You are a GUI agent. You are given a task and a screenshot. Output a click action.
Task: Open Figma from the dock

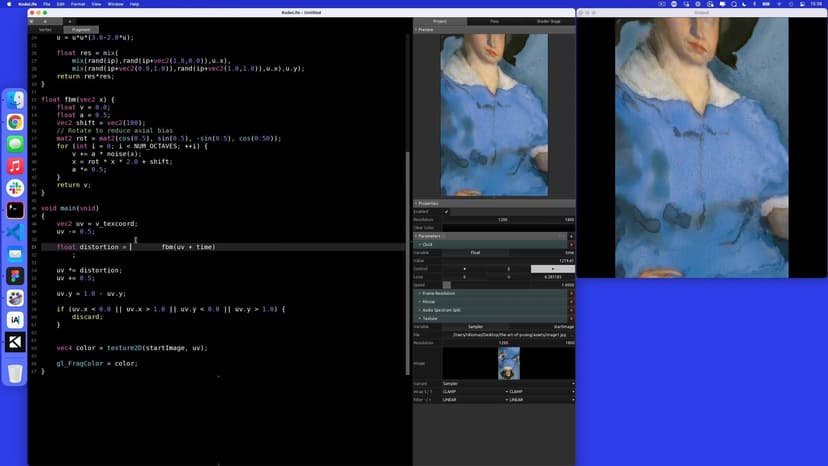(15, 276)
